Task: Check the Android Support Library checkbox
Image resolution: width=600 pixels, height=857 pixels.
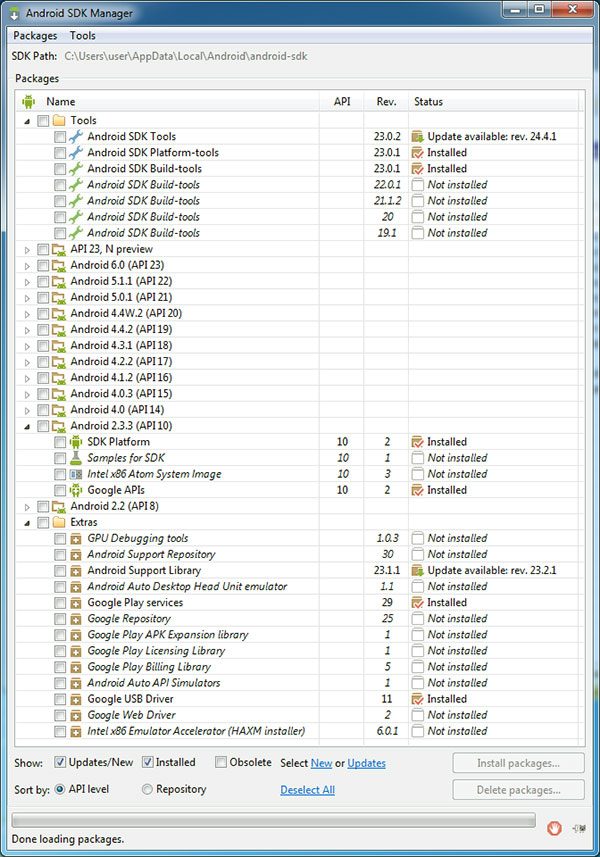Action: point(60,571)
